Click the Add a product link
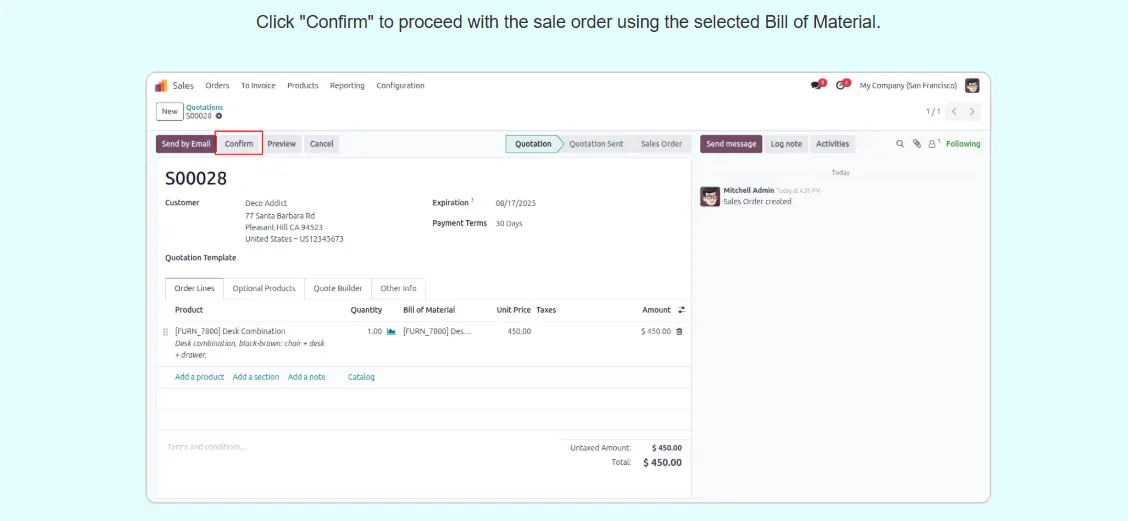 pyautogui.click(x=199, y=377)
